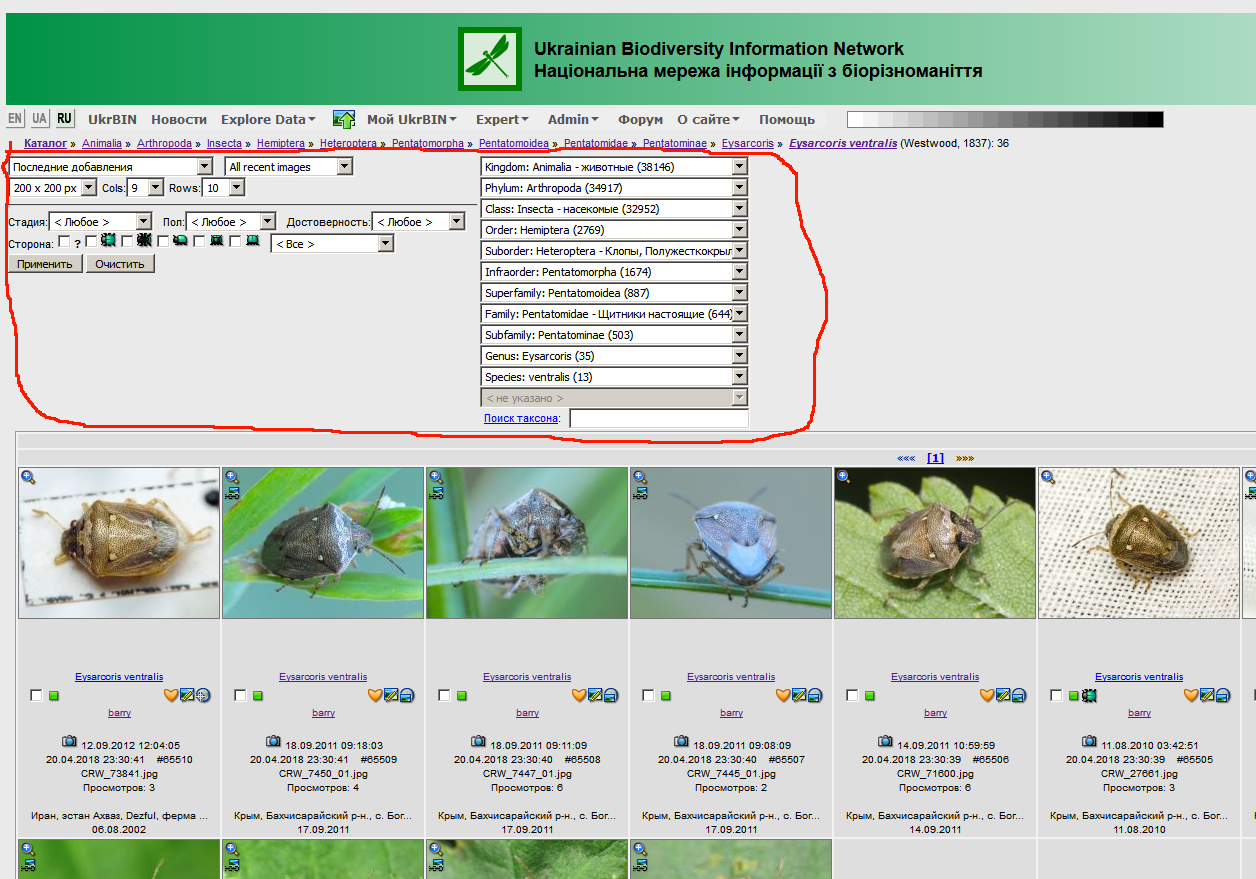Click the black end of grayscale bar
This screenshot has width=1256, height=879.
coord(1154,120)
